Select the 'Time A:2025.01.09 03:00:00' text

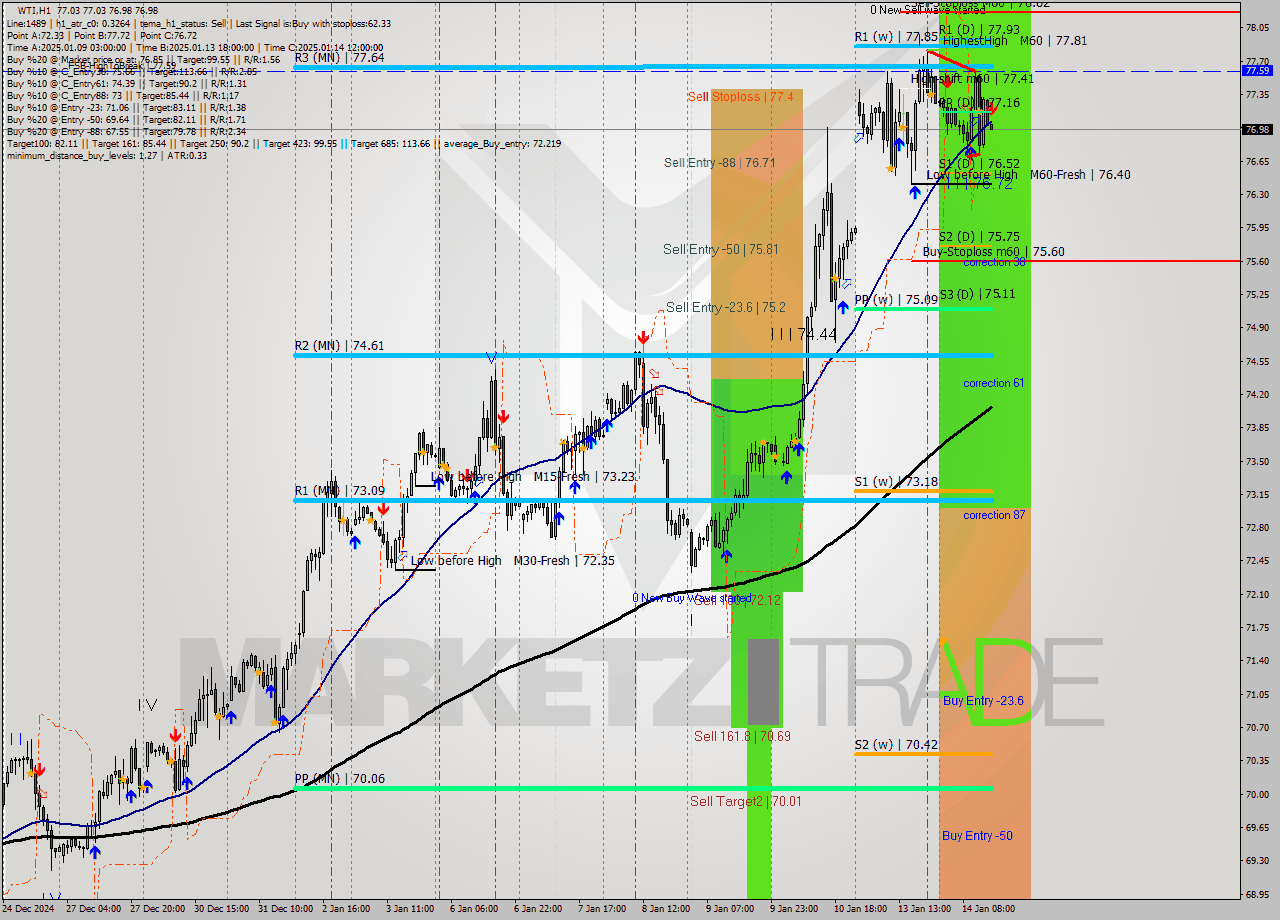67,48
